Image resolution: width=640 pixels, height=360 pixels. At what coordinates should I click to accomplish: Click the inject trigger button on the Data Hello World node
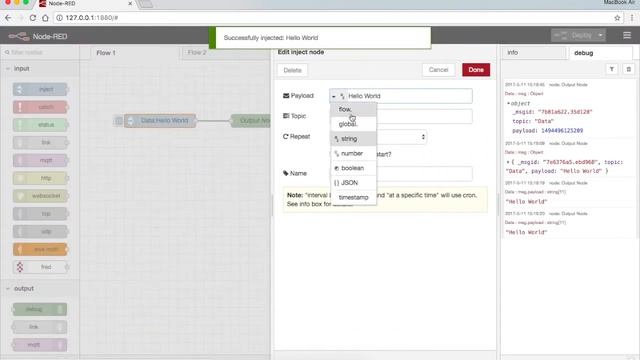coord(118,121)
